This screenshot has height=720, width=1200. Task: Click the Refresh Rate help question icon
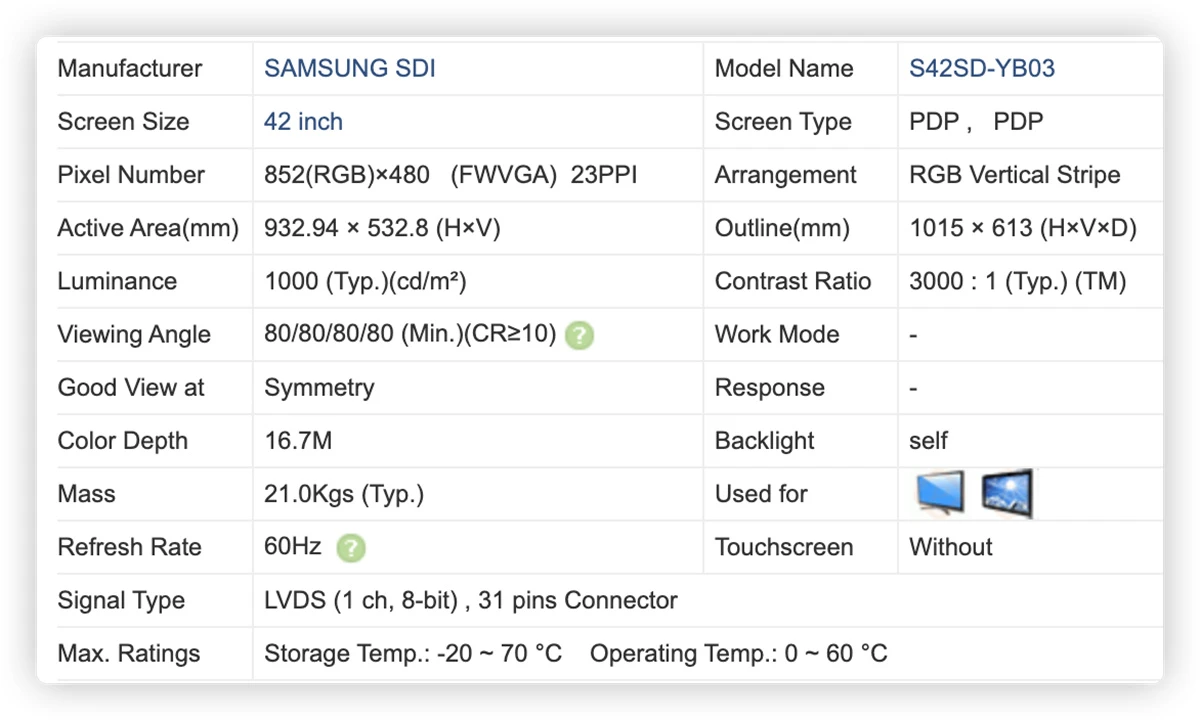tap(351, 548)
